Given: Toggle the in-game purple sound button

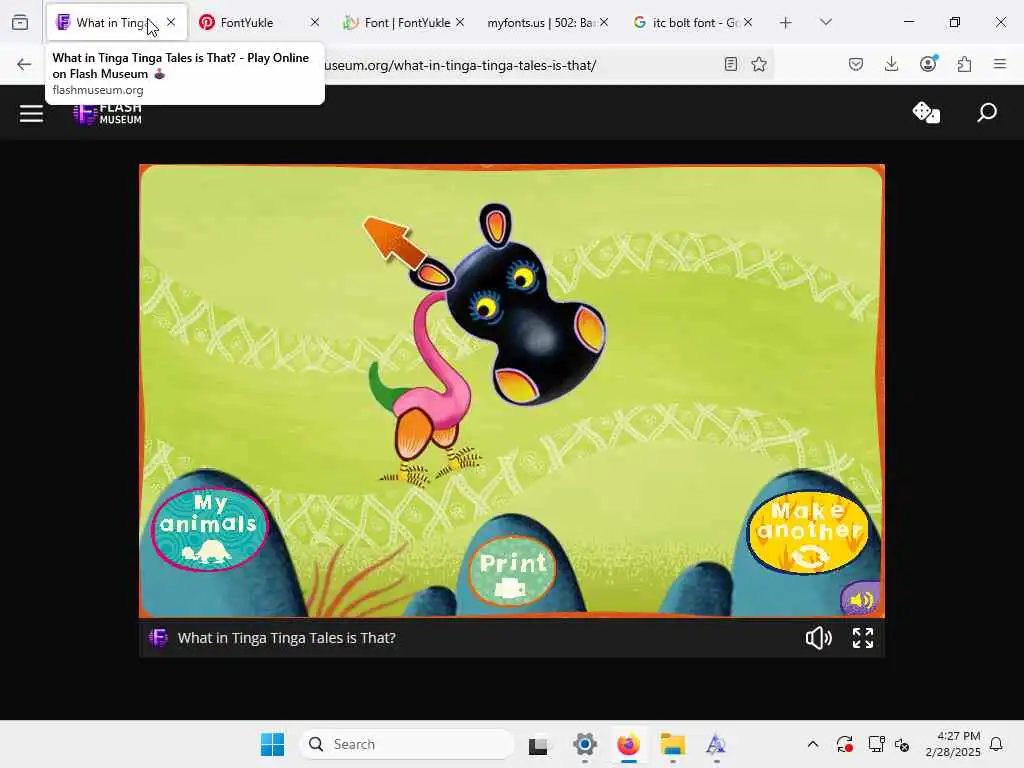Looking at the screenshot, I should click(861, 599).
